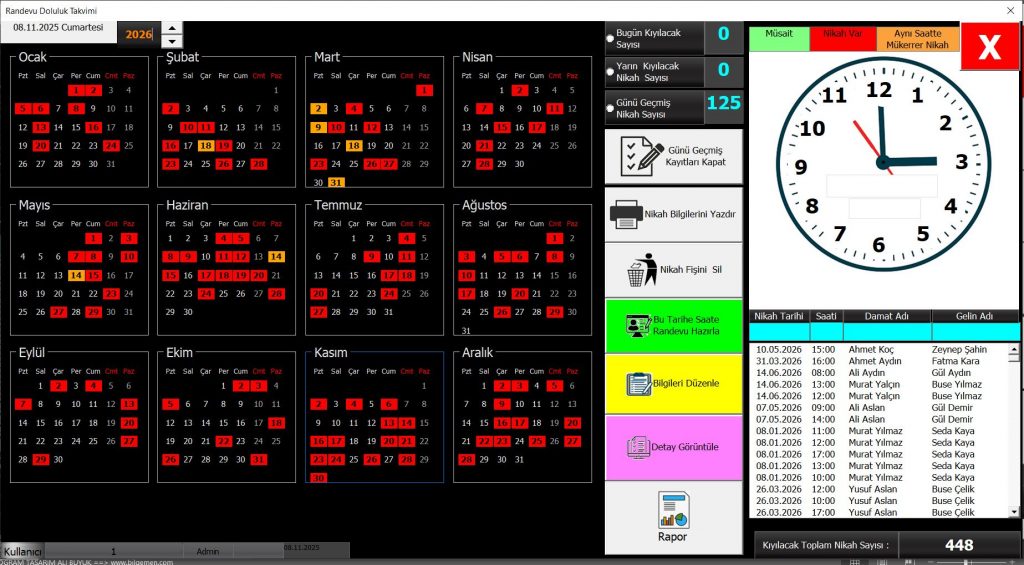Click the clipboard icon for Bilgileri Düzenle
The height and width of the screenshot is (565, 1024).
[x=637, y=383]
